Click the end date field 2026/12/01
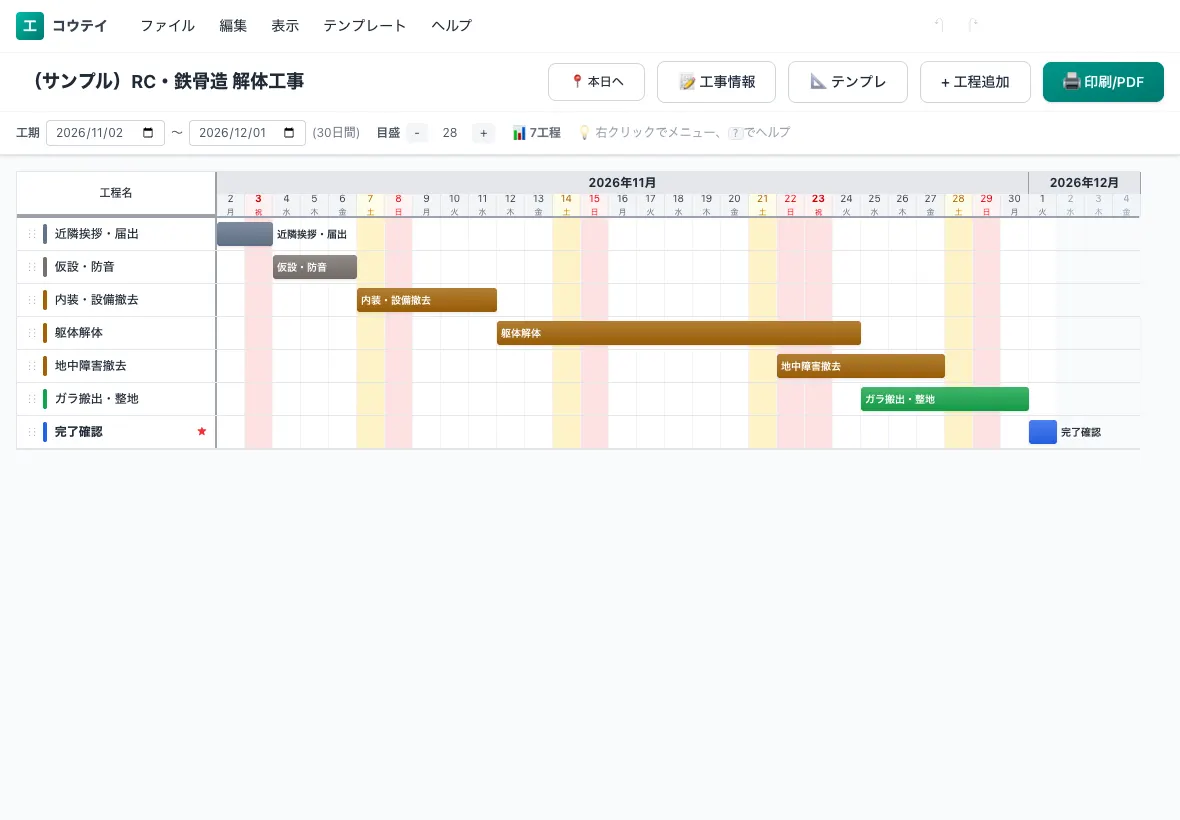Screen dimensions: 1180x820 [247, 132]
